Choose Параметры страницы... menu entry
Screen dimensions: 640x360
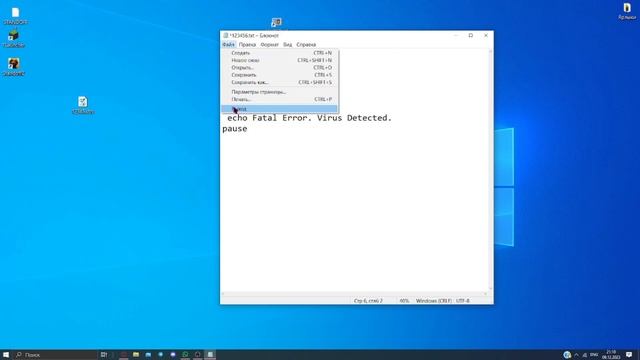[x=280, y=92]
